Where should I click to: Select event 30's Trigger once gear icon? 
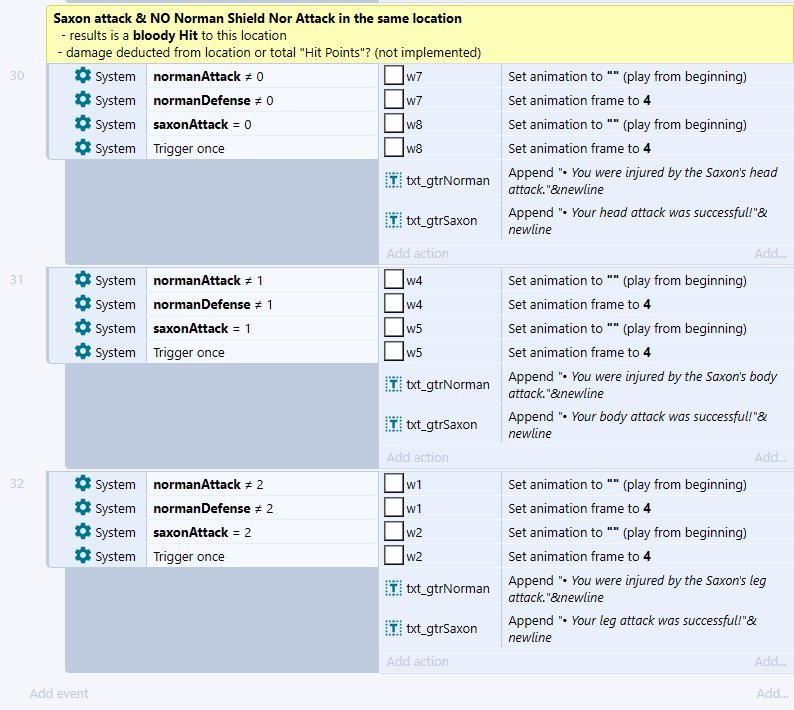pos(83,148)
